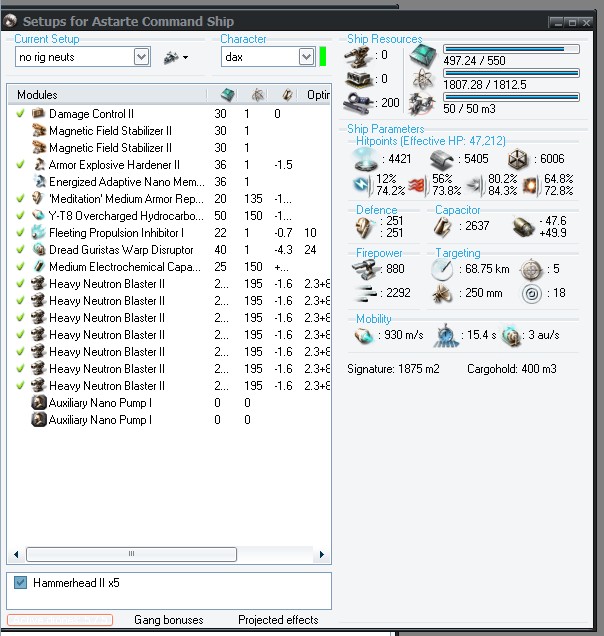Toggle Dread Guristas Warp Disruptor checkmark

20,250
